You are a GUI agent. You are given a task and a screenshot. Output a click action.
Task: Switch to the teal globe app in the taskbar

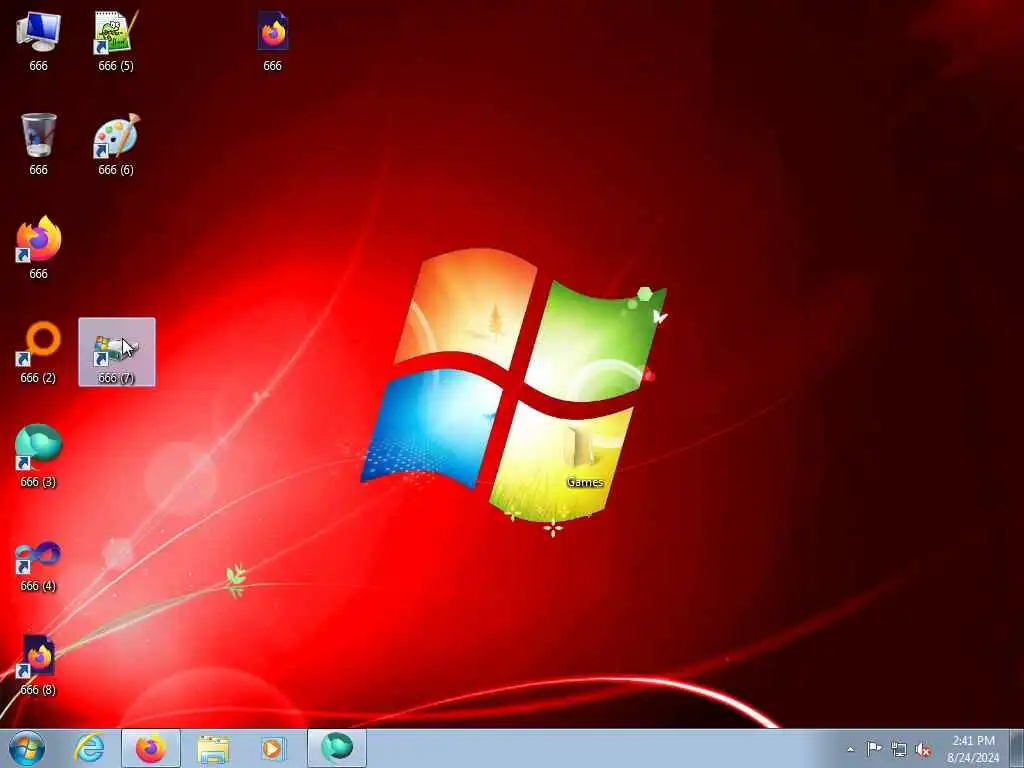click(x=336, y=748)
